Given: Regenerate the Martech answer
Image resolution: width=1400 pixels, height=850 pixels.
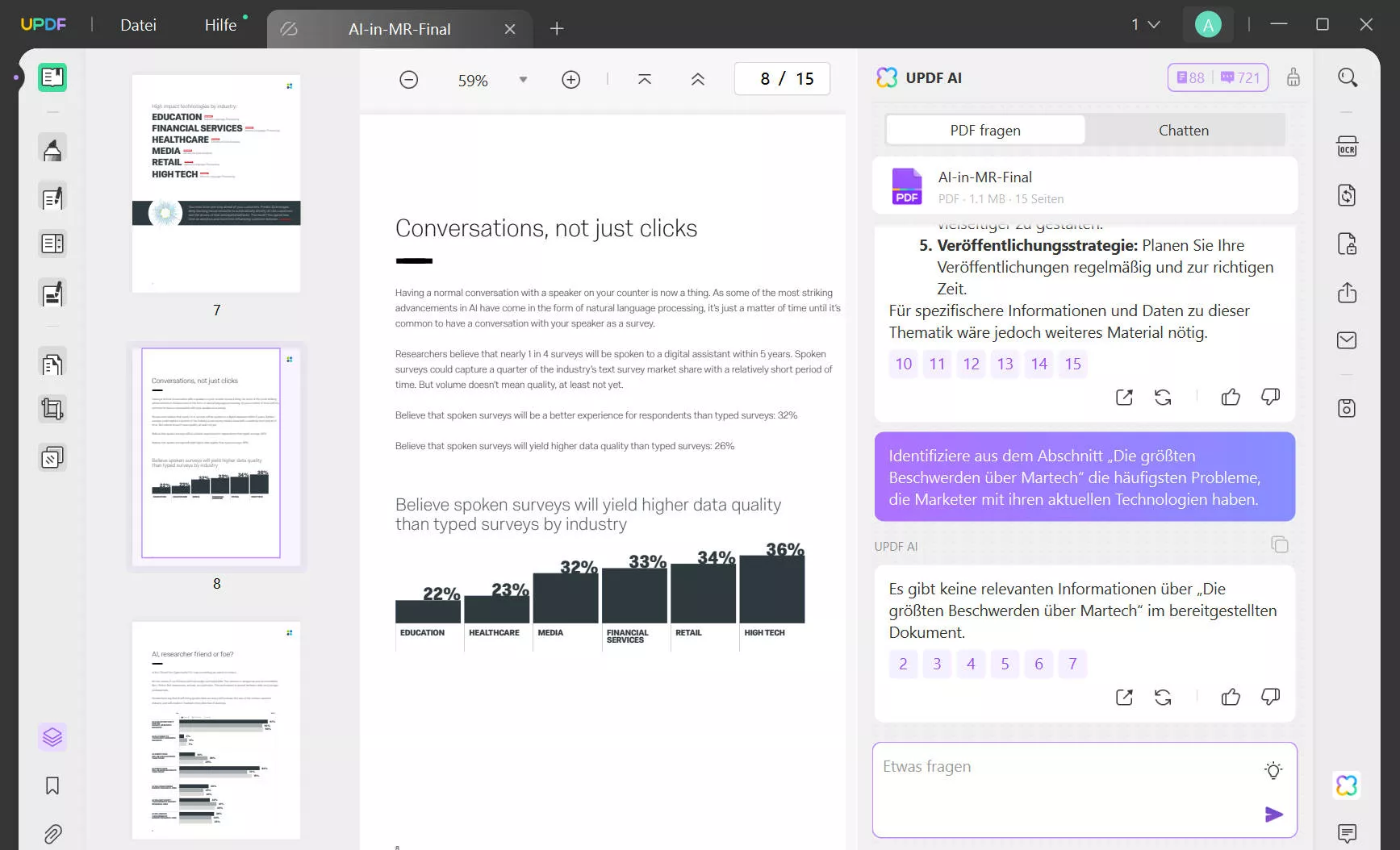Looking at the screenshot, I should (x=1163, y=697).
